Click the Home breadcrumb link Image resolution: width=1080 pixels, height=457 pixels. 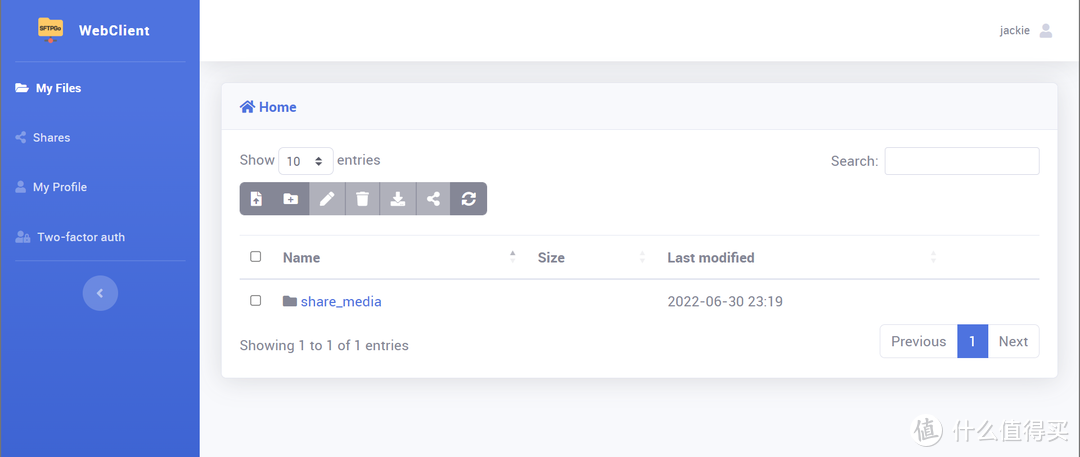click(277, 107)
